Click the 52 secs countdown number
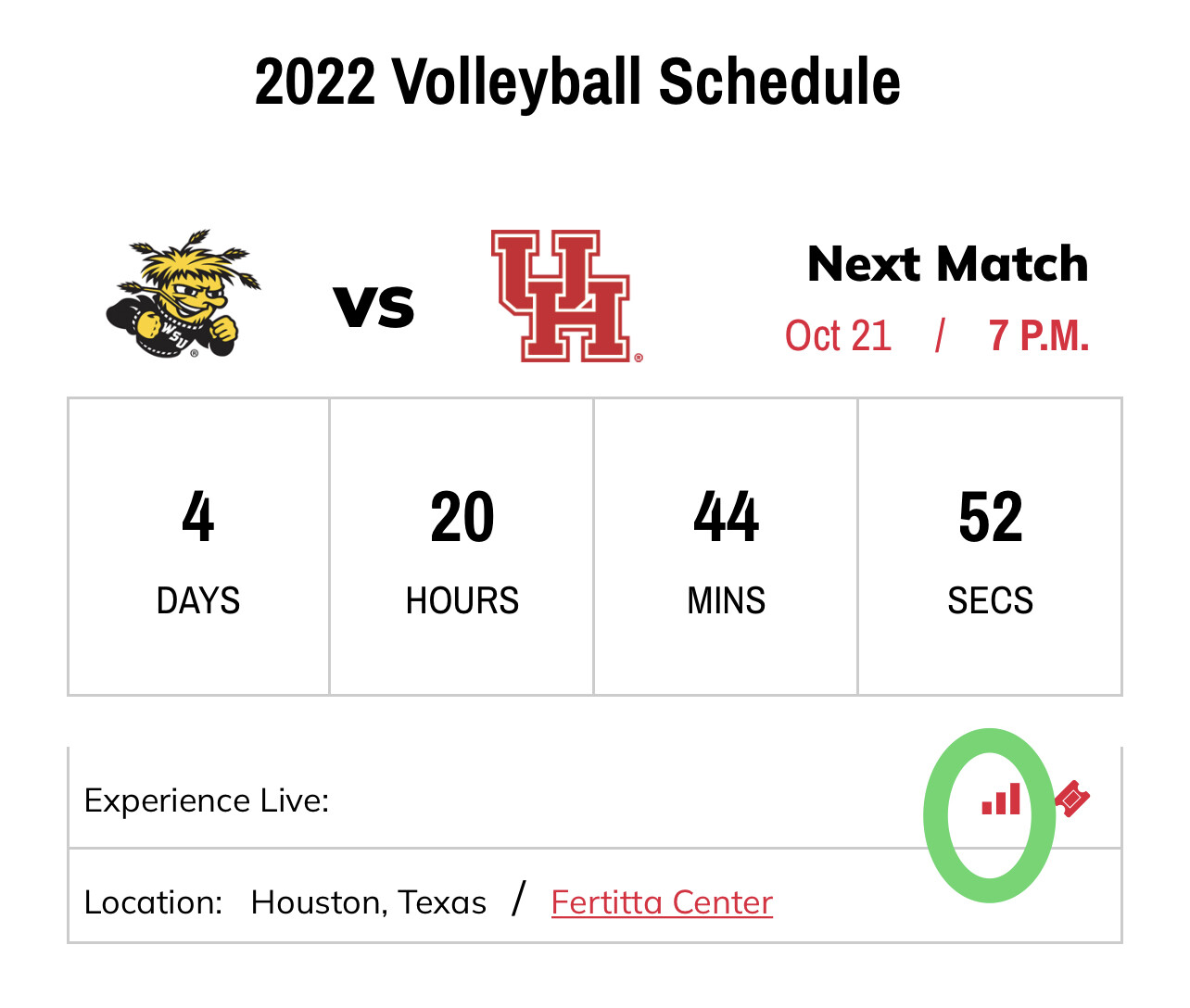The height and width of the screenshot is (1008, 1190). [x=991, y=517]
